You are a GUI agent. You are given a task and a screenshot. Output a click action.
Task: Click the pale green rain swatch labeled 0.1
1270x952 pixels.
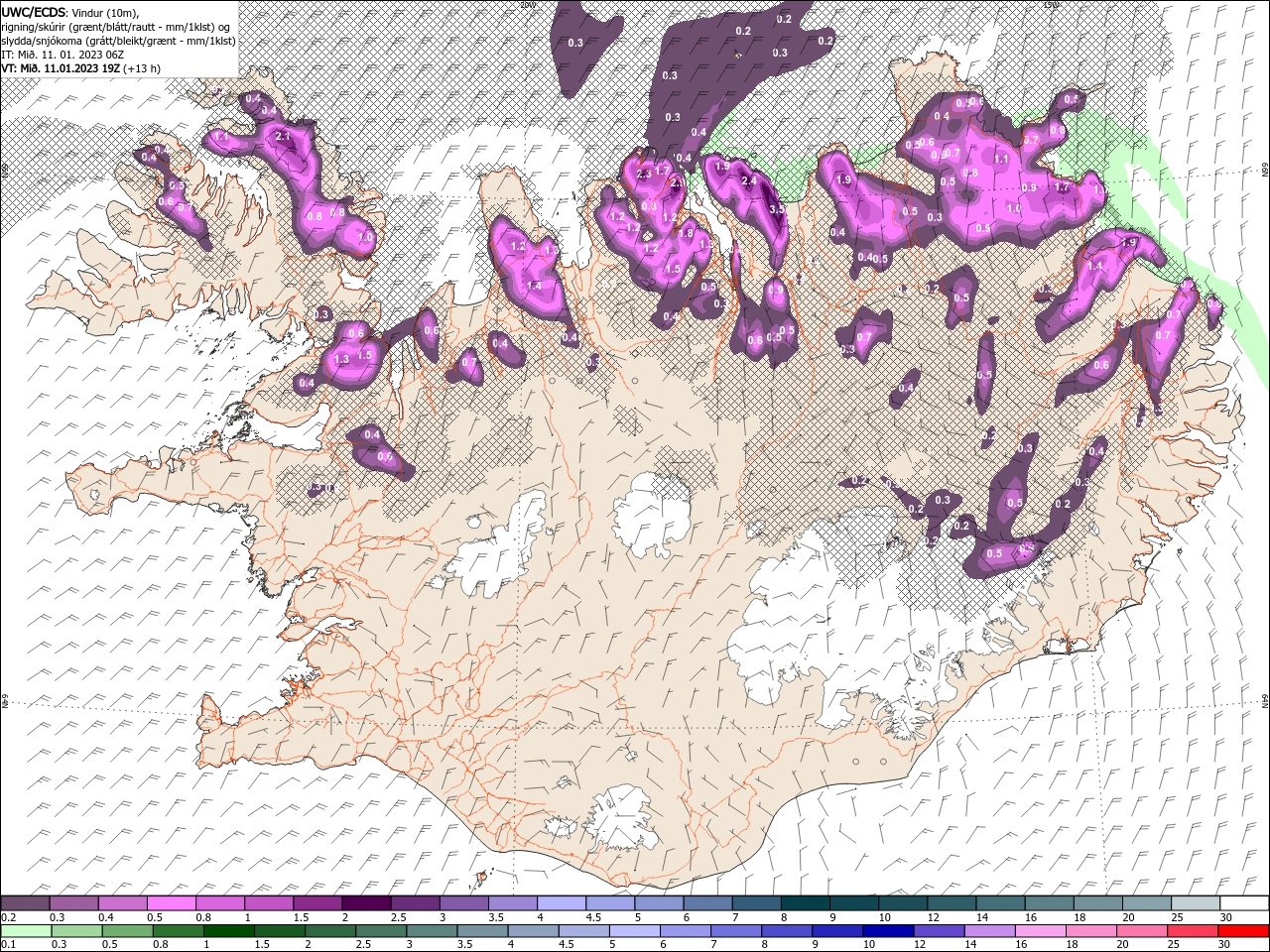coord(26,931)
